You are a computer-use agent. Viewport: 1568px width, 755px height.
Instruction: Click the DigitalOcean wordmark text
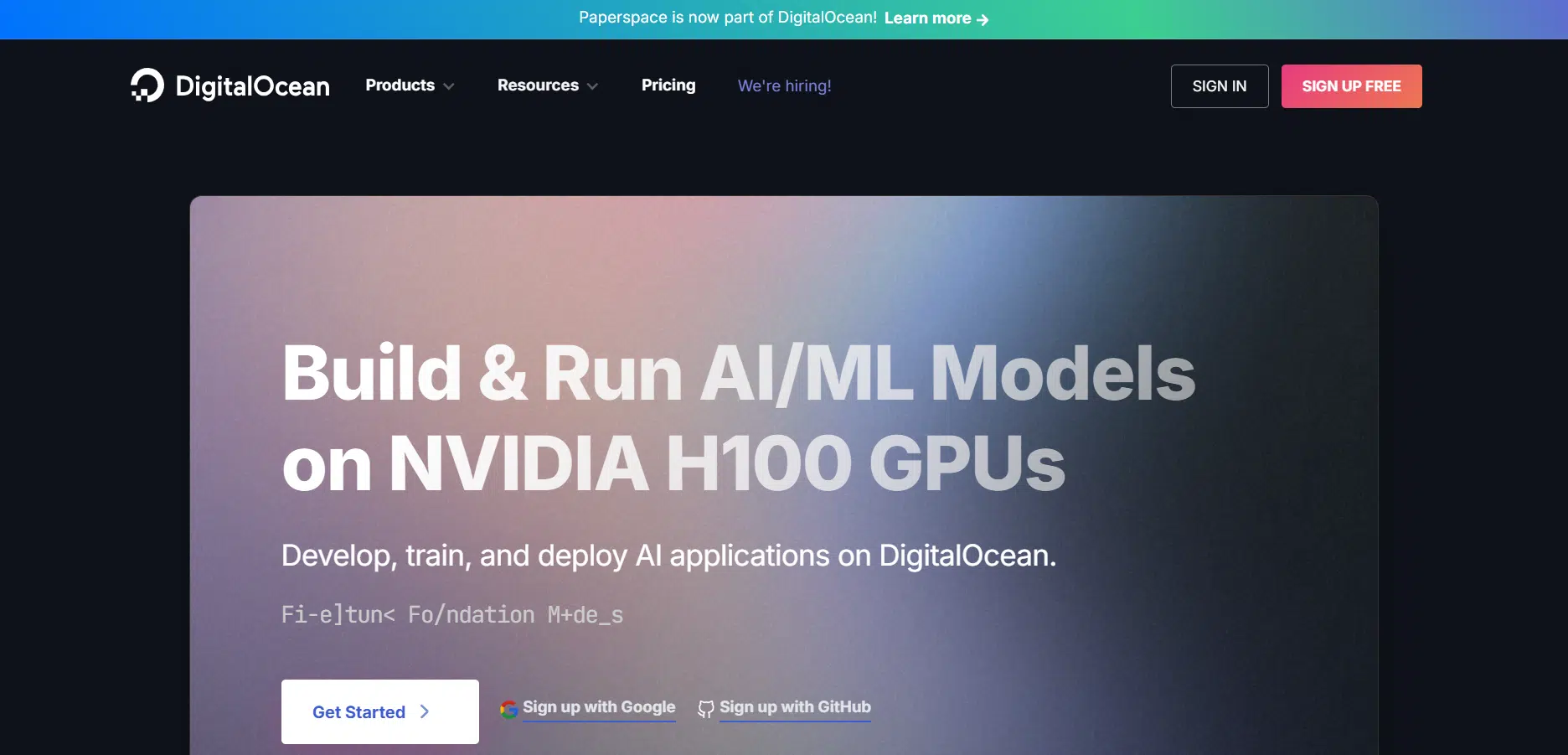click(x=252, y=86)
